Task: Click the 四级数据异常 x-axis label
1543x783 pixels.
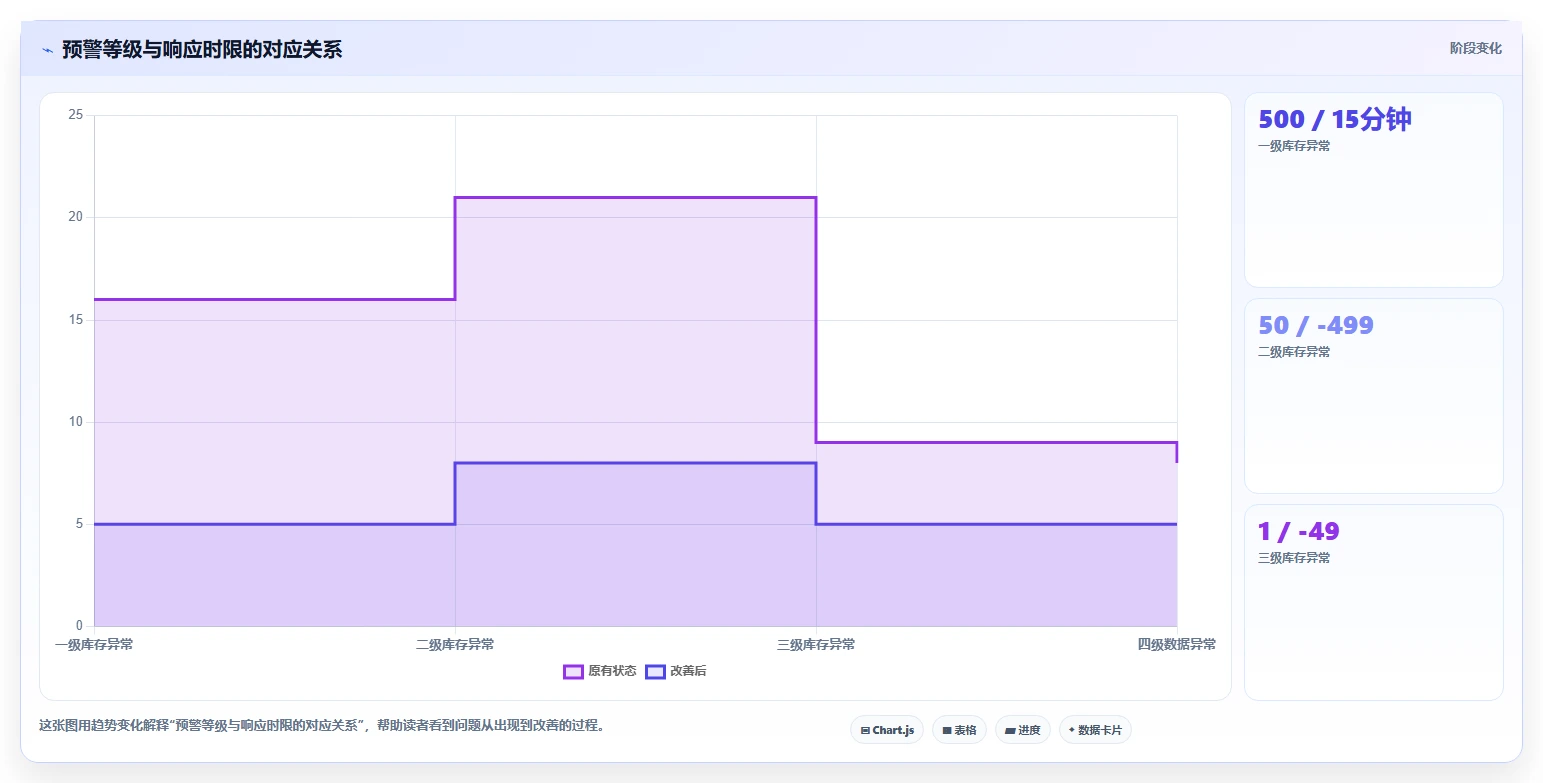Action: tap(1177, 644)
